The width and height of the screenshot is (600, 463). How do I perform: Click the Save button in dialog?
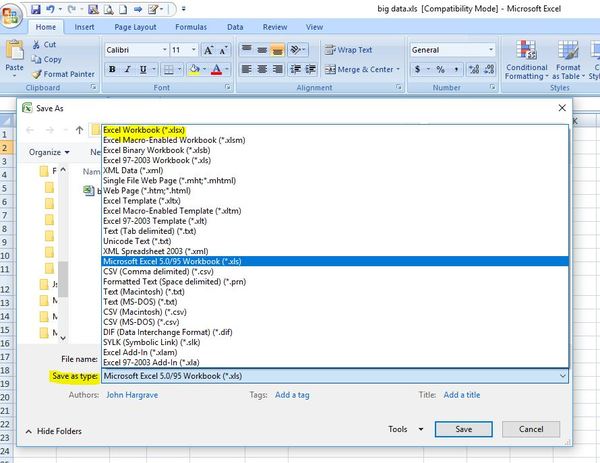click(463, 429)
